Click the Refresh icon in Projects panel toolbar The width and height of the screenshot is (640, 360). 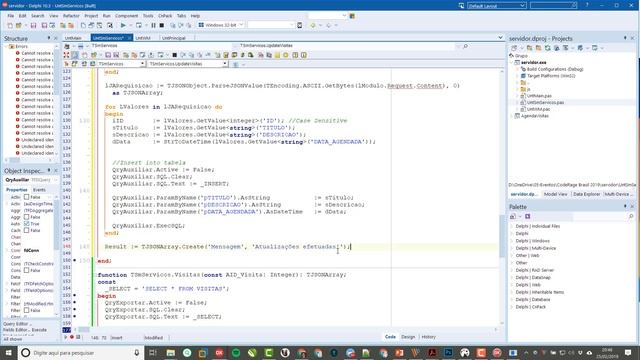[547, 48]
